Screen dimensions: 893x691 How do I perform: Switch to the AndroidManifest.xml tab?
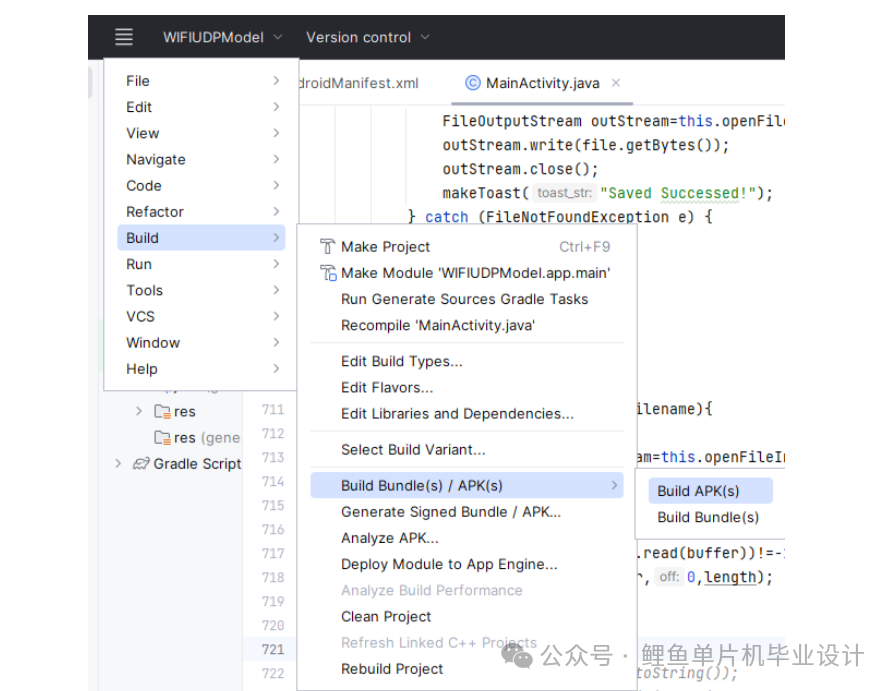point(359,83)
